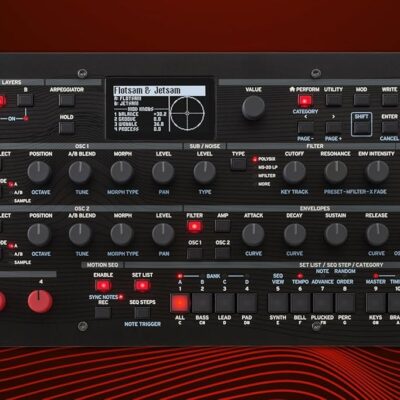400x400 pixels.
Task: Click OSC 1 Position knob
Action: click(39, 172)
